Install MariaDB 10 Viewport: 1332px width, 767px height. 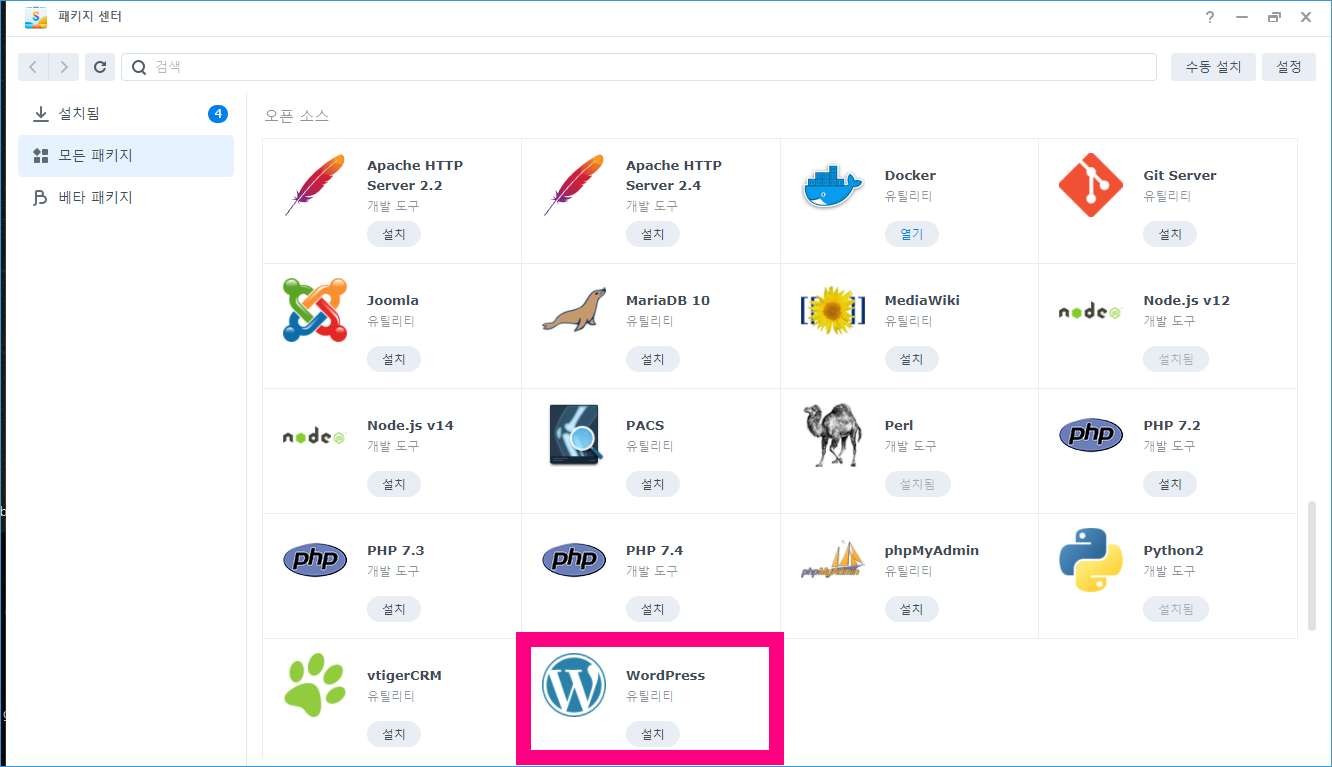tap(653, 359)
